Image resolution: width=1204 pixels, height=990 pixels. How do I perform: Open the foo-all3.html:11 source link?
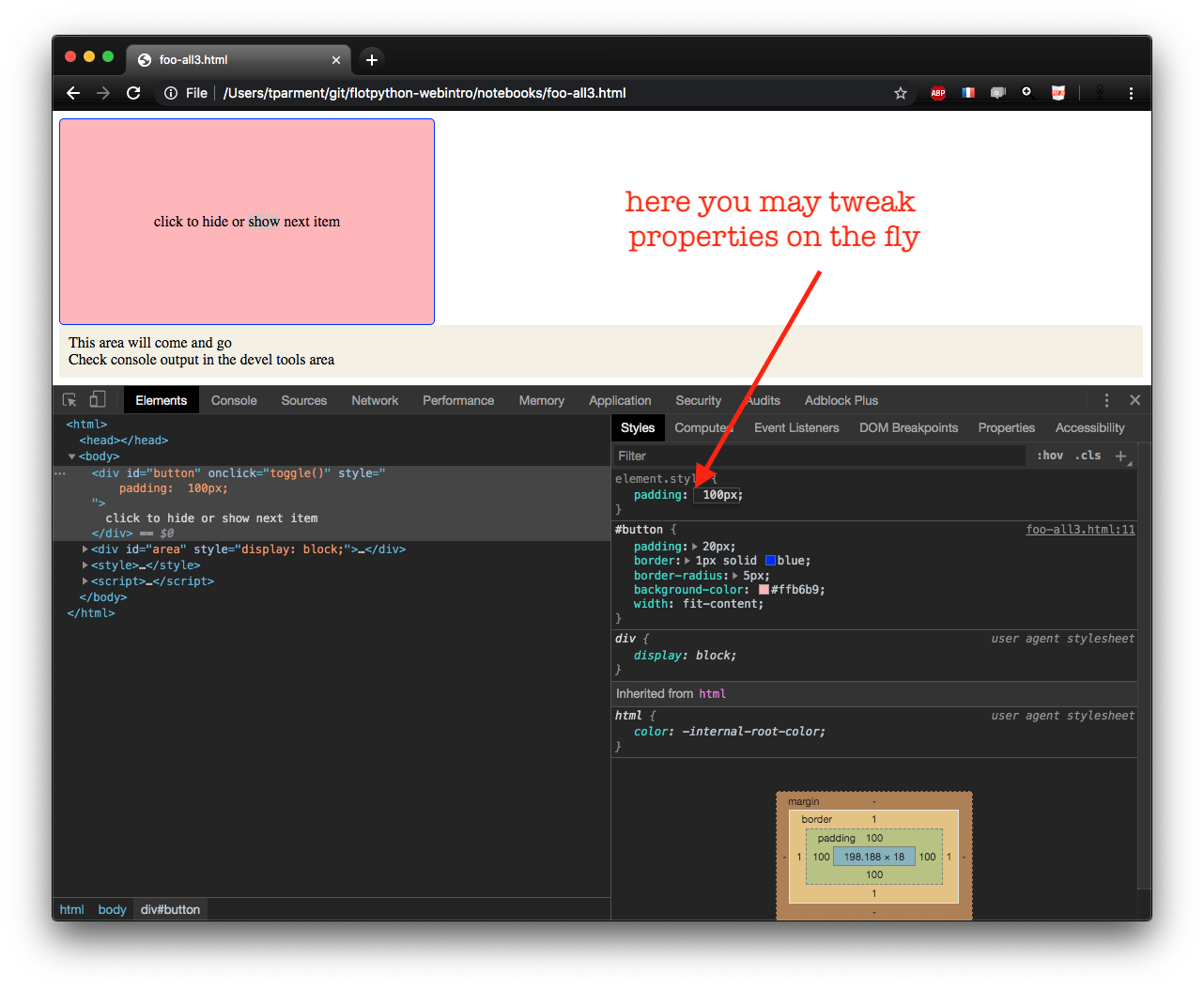point(1080,530)
